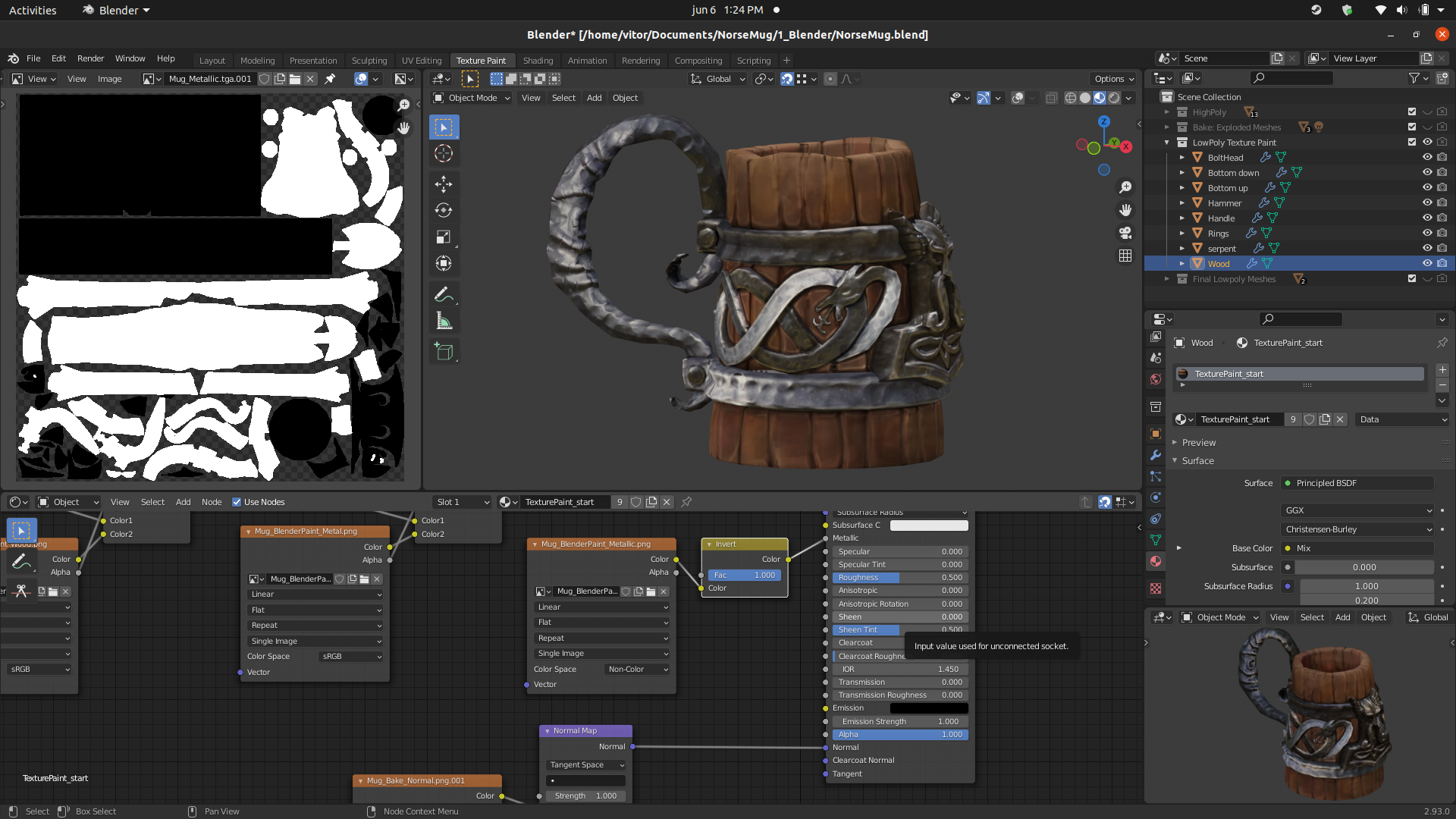Toggle camera view in viewport
The width and height of the screenshot is (1456, 819).
pos(1125,233)
